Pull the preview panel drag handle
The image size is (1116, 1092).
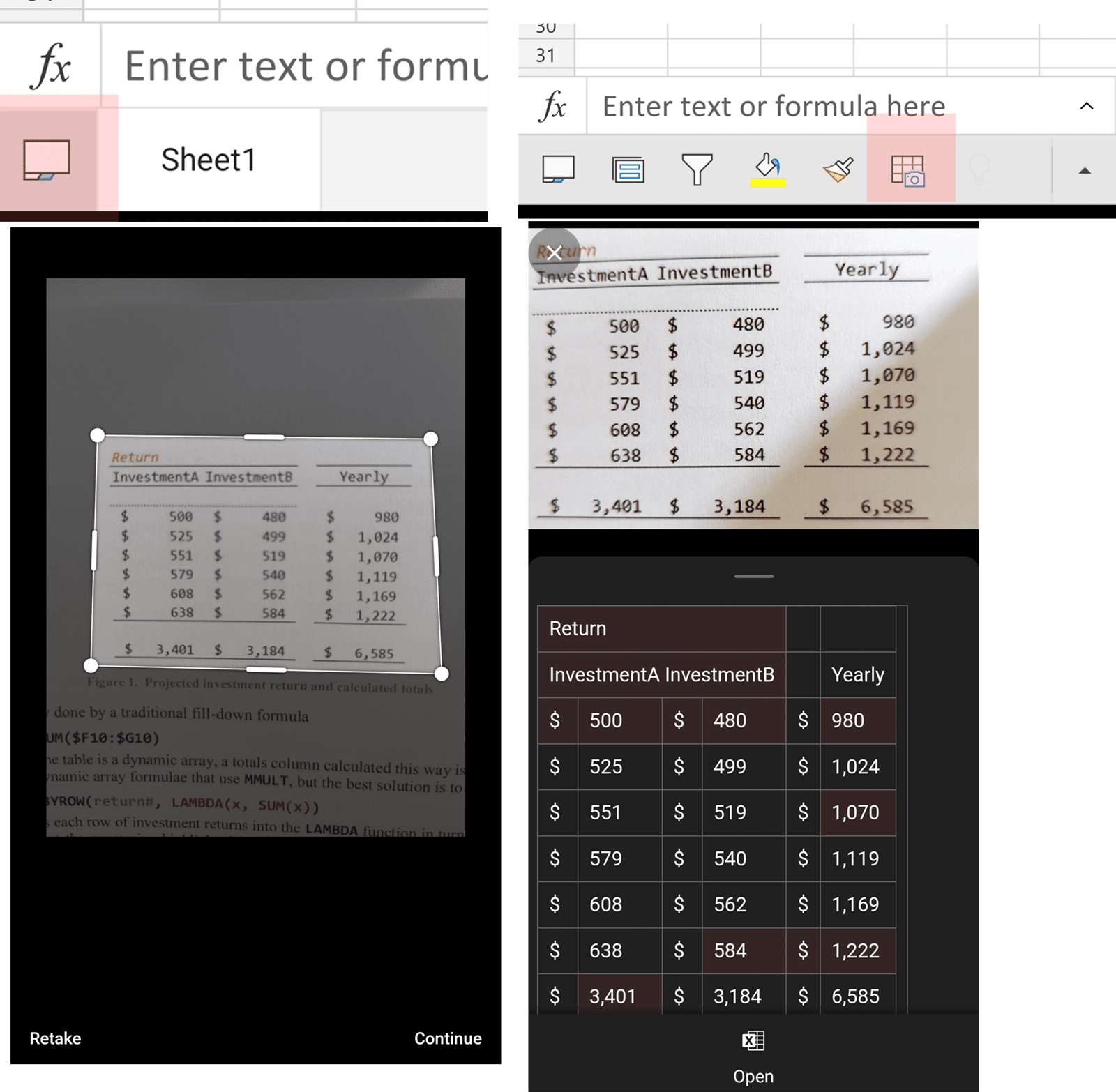click(753, 576)
